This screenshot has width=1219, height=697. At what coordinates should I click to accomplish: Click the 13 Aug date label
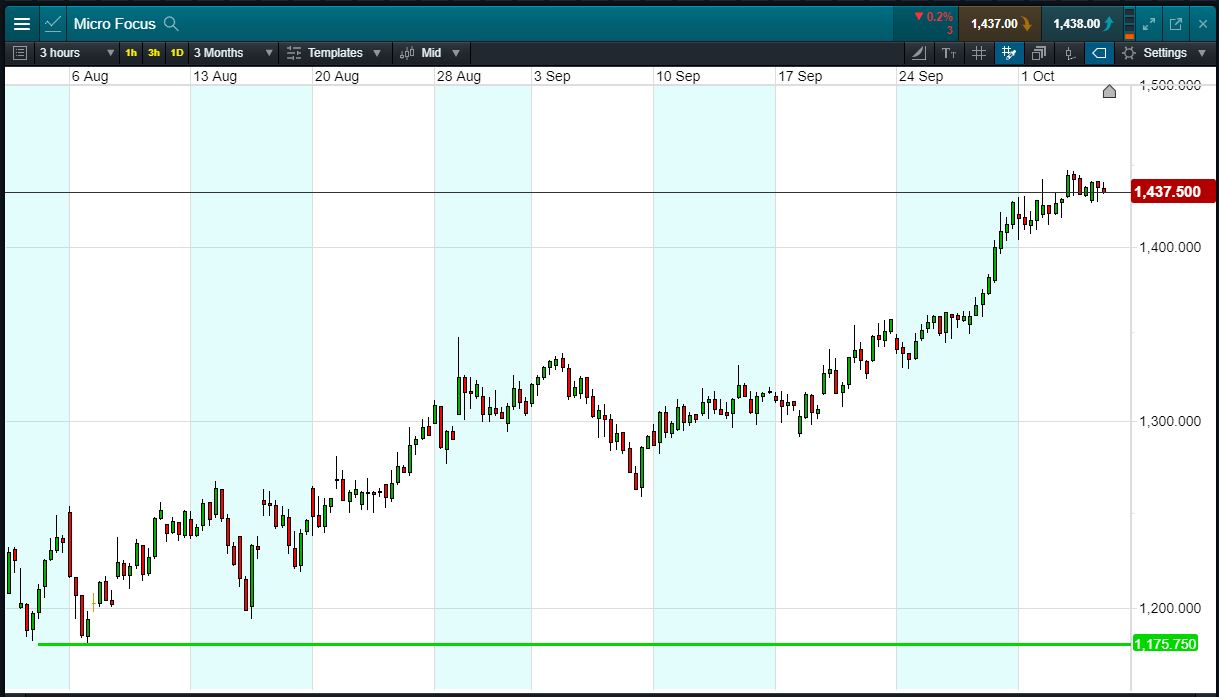(x=215, y=76)
